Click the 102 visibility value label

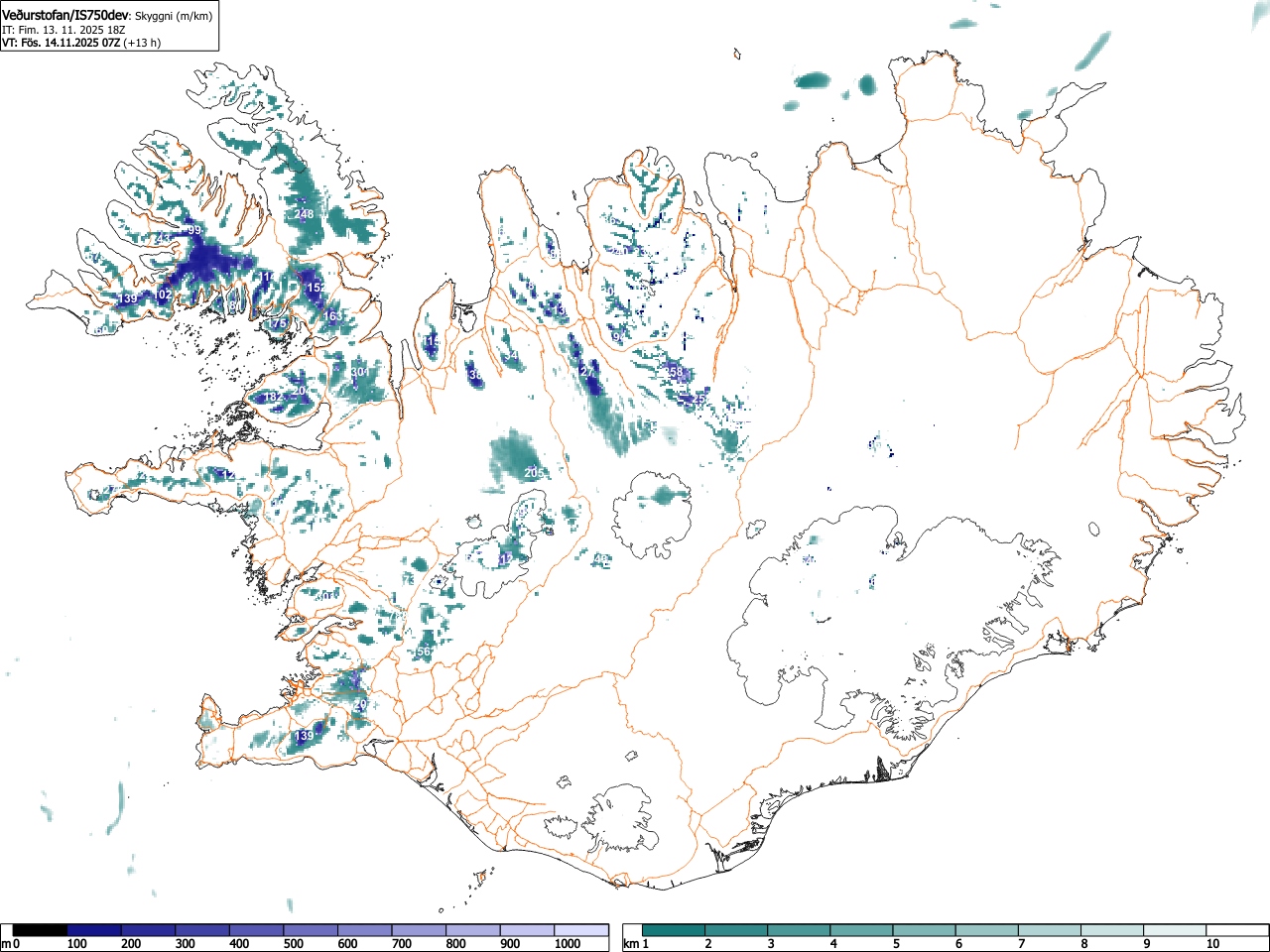163,296
